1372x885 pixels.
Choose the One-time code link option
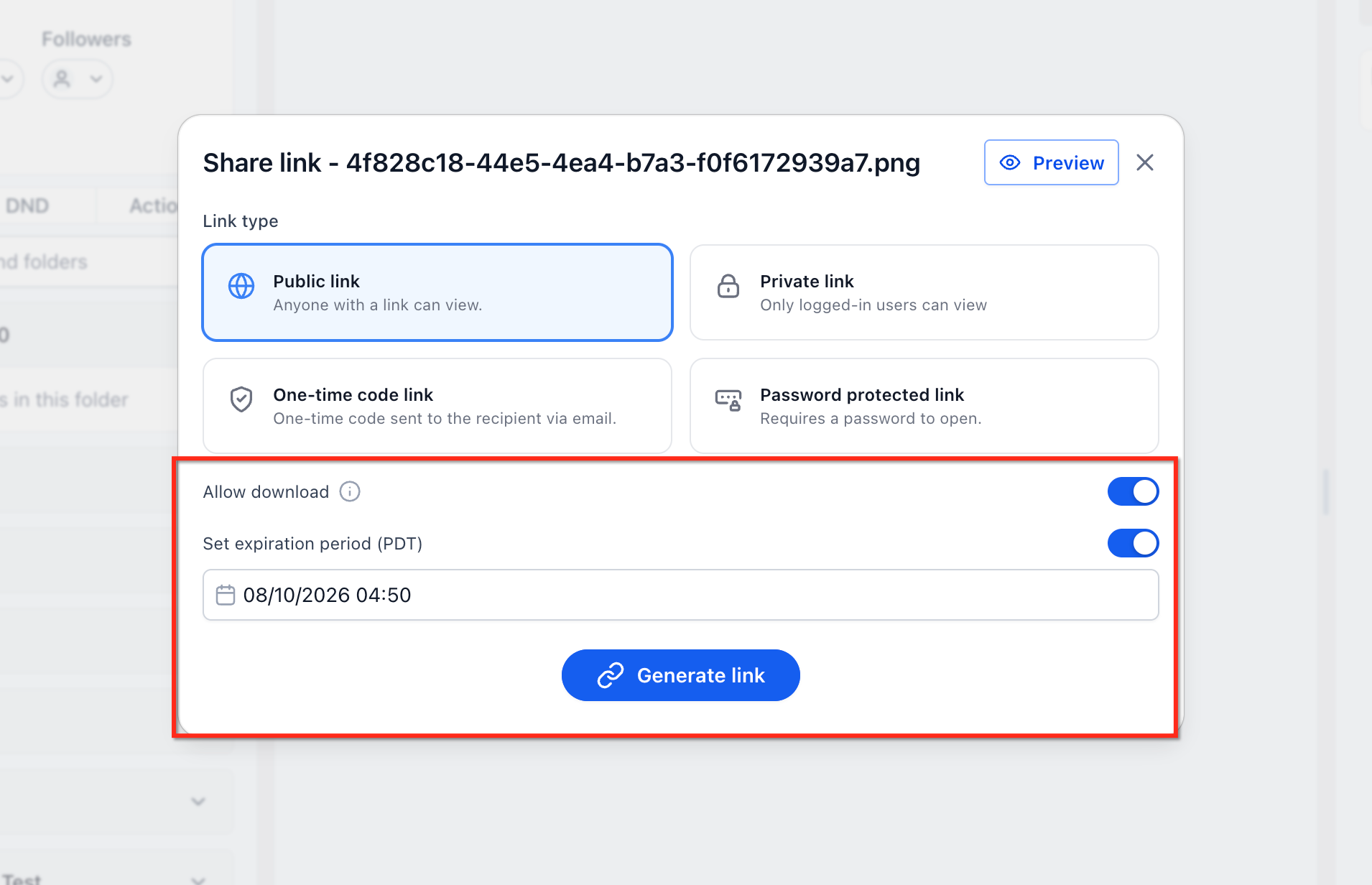coord(437,406)
